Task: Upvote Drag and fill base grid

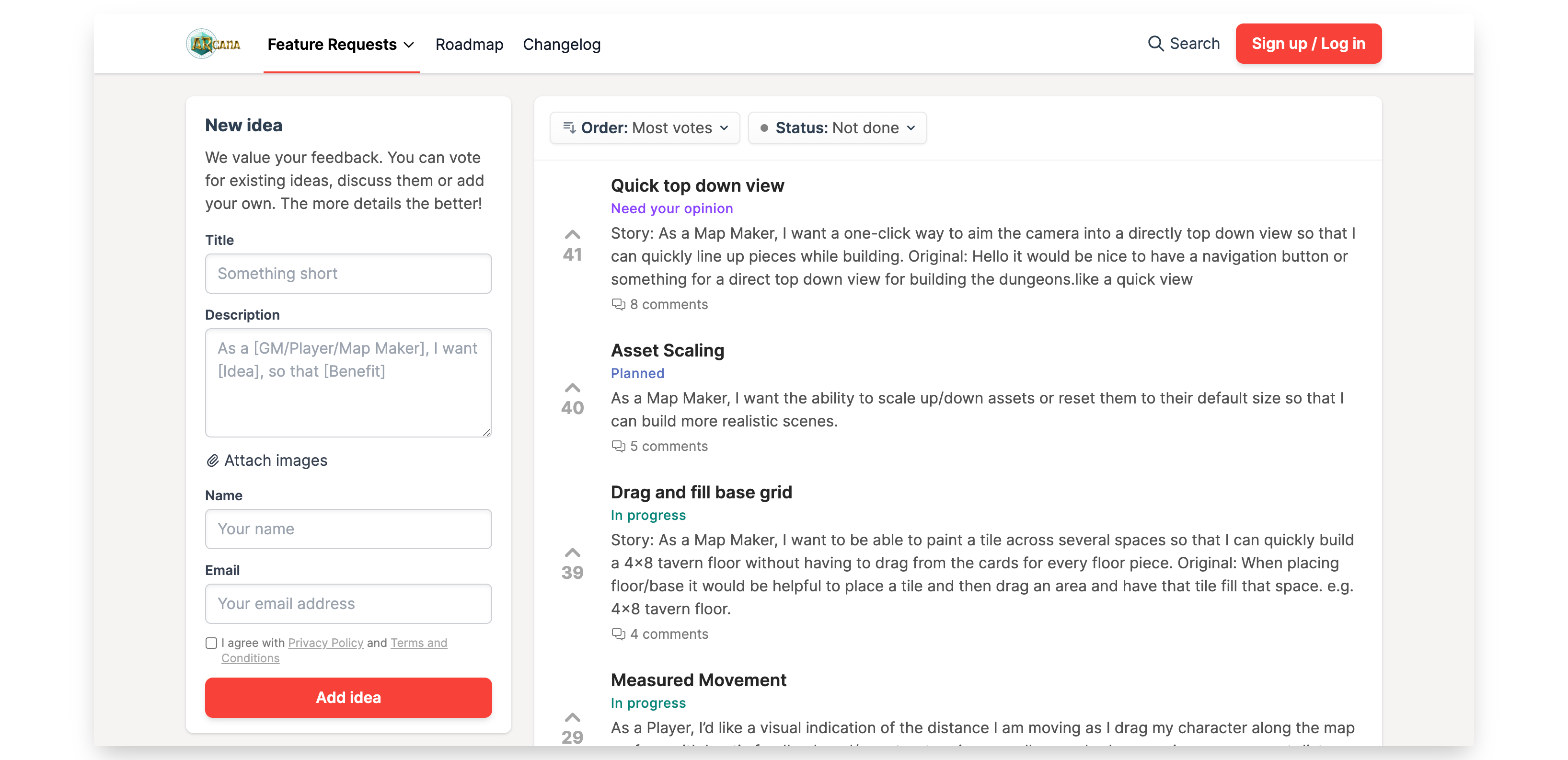Action: (x=572, y=553)
